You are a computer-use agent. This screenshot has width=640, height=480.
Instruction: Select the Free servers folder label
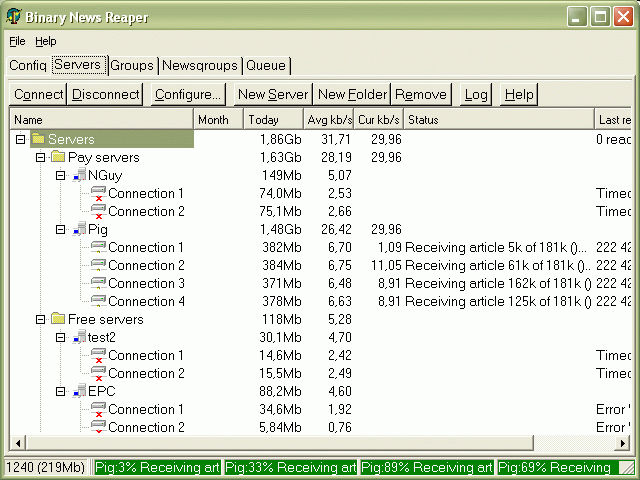[x=106, y=319]
